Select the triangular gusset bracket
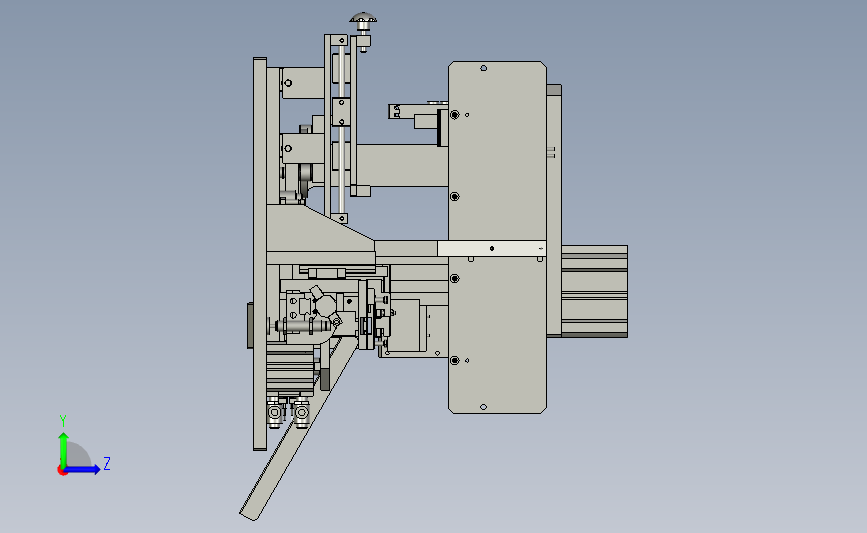This screenshot has width=867, height=533. pyautogui.click(x=320, y=229)
